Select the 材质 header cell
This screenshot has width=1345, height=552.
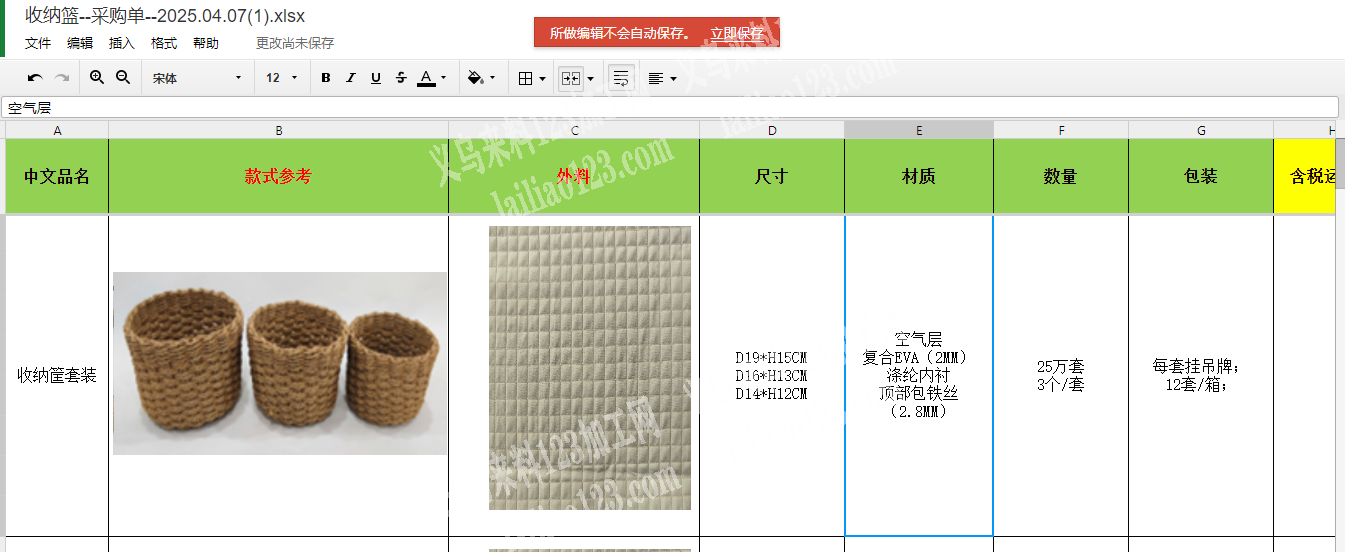pos(919,176)
